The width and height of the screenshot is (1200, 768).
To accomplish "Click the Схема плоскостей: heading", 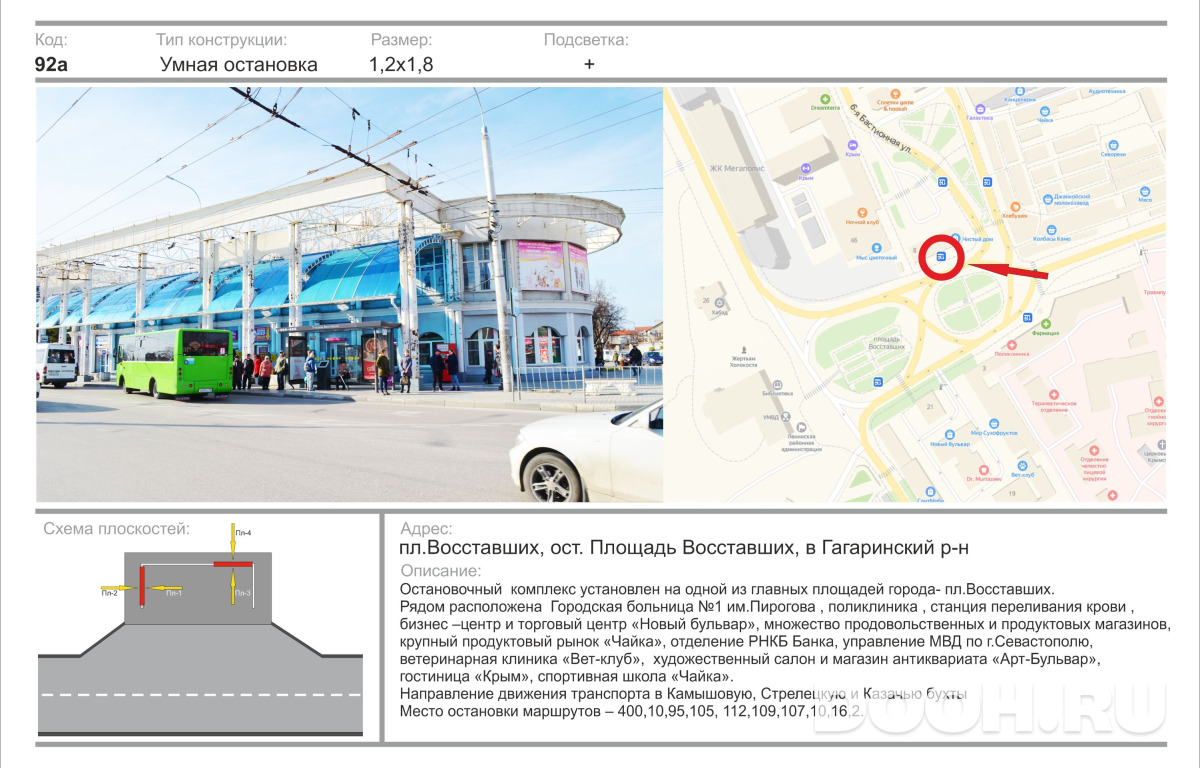I will click(116, 529).
